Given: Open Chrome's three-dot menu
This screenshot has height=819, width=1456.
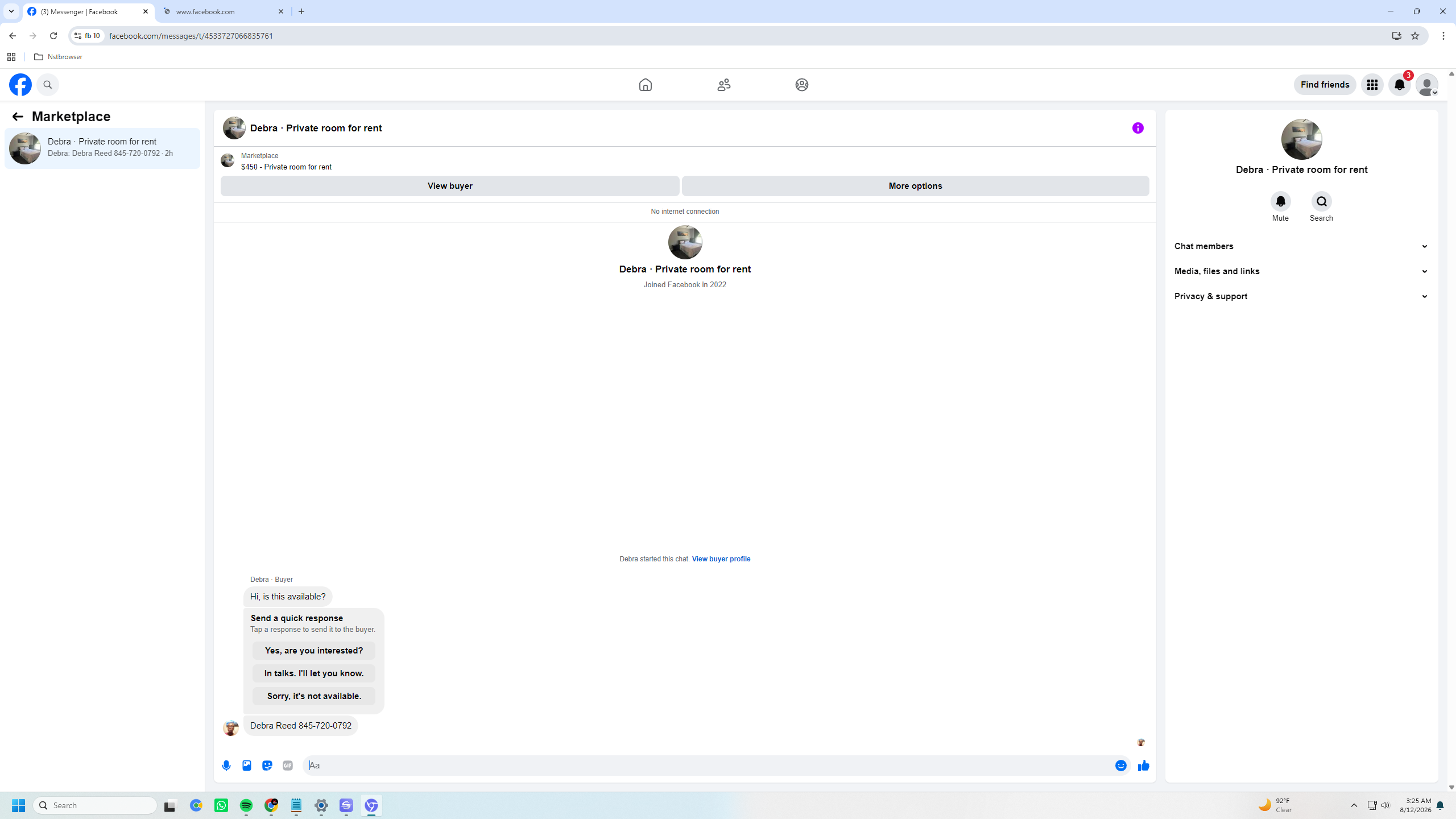Looking at the screenshot, I should [1443, 36].
